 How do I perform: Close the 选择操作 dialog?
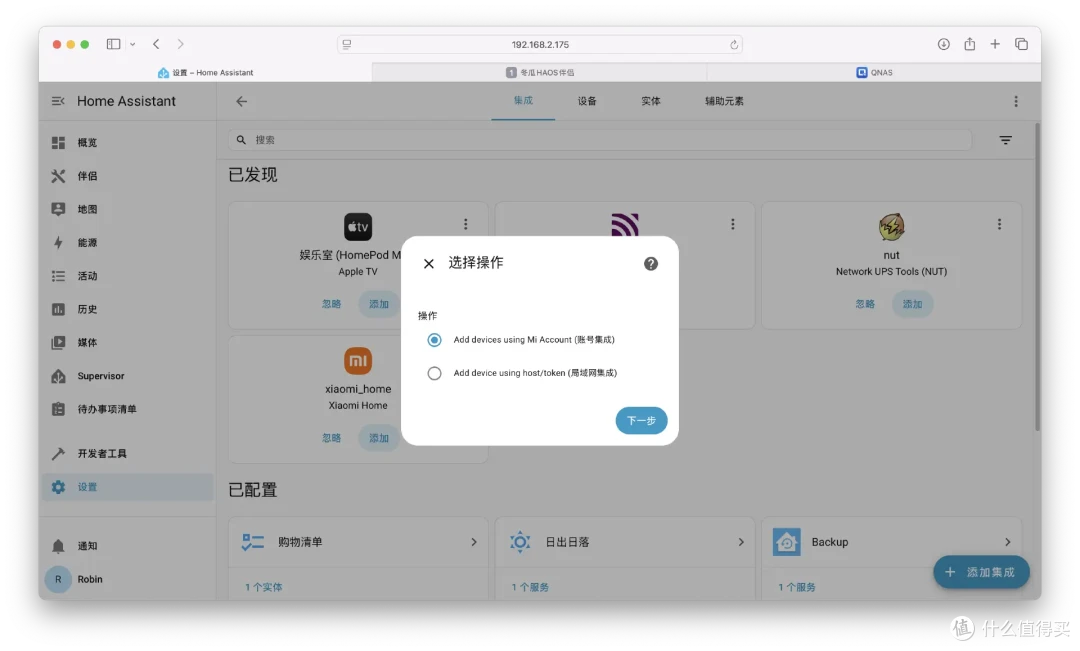[428, 264]
